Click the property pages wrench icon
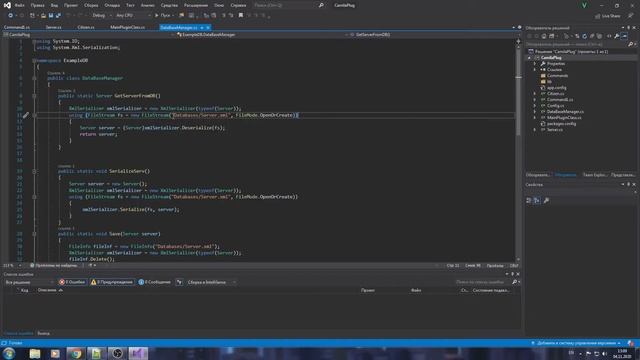Image resolution: width=640 pixels, height=360 pixels. tap(546, 200)
